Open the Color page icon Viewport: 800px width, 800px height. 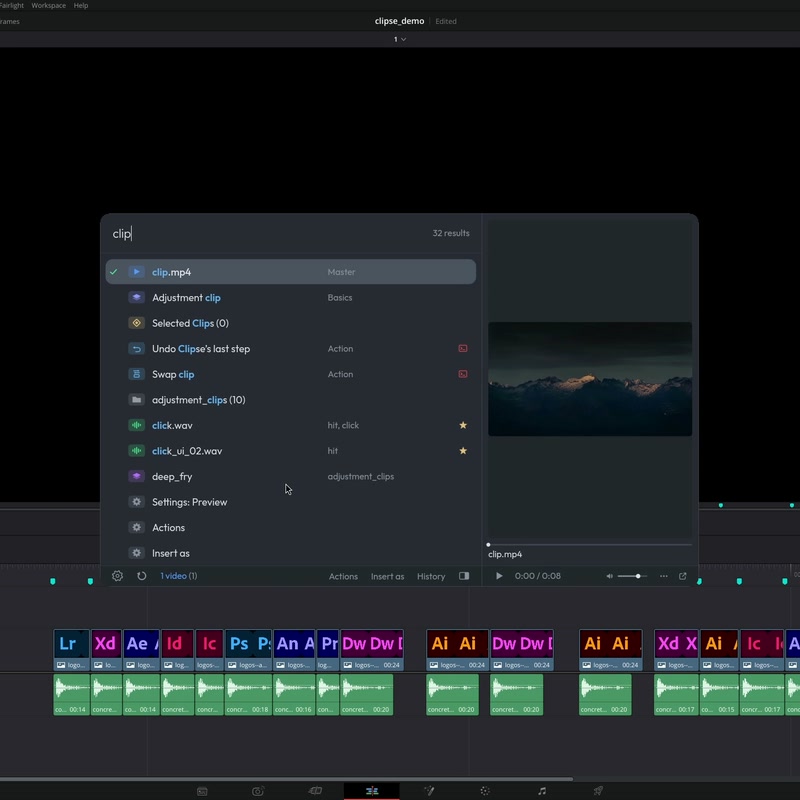click(x=485, y=791)
